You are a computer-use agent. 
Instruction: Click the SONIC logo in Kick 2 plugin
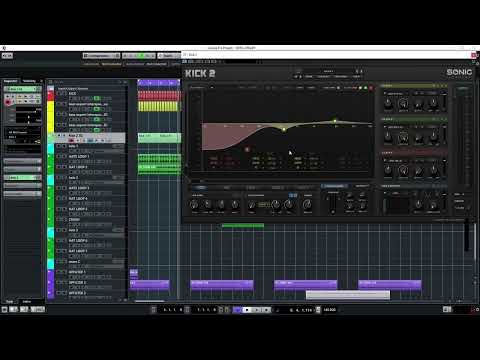[x=459, y=72]
